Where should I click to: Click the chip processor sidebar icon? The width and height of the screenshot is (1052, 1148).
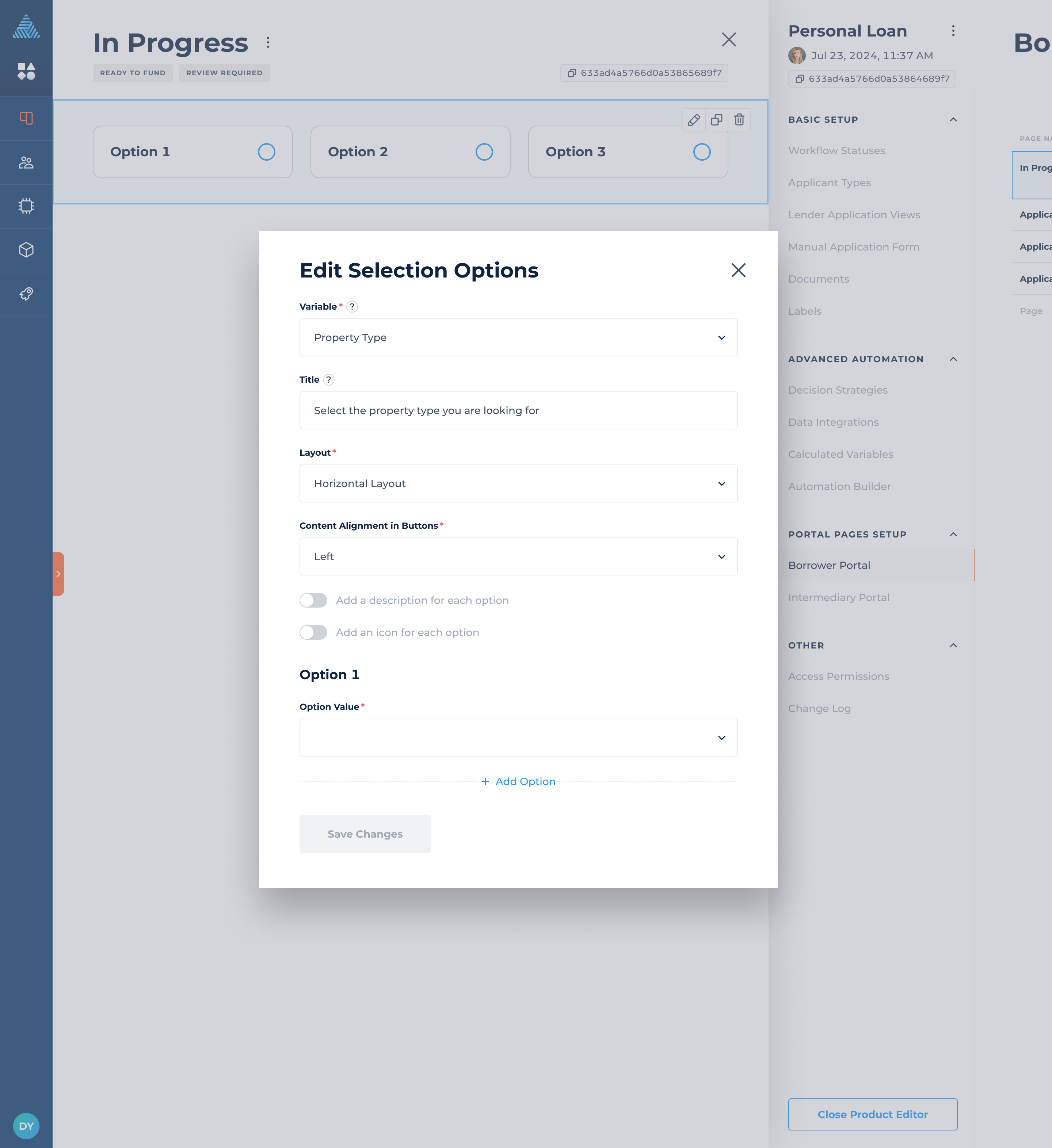[x=26, y=206]
